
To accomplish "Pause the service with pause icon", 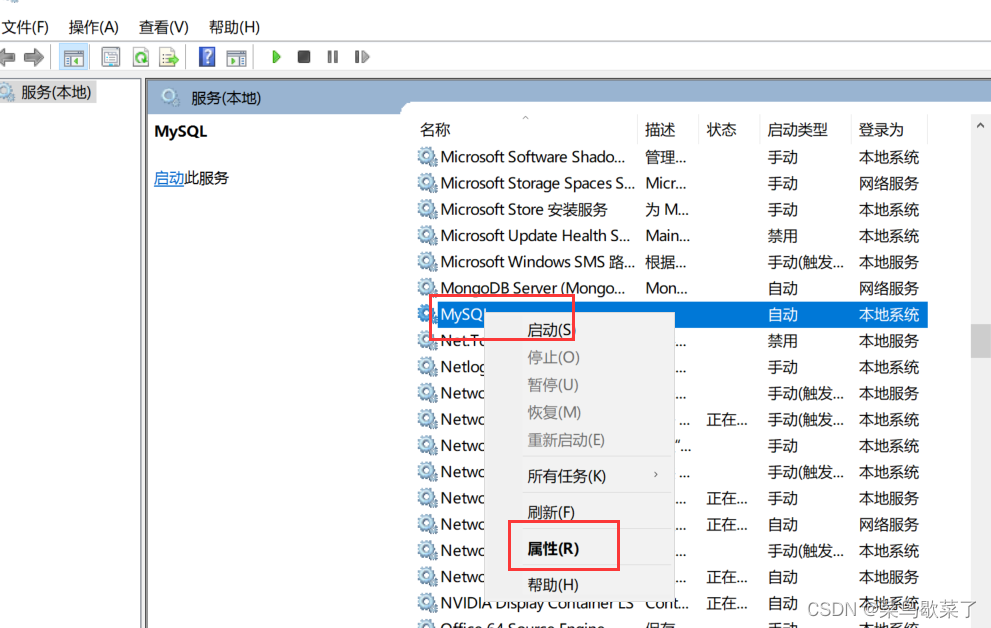I will pos(332,57).
